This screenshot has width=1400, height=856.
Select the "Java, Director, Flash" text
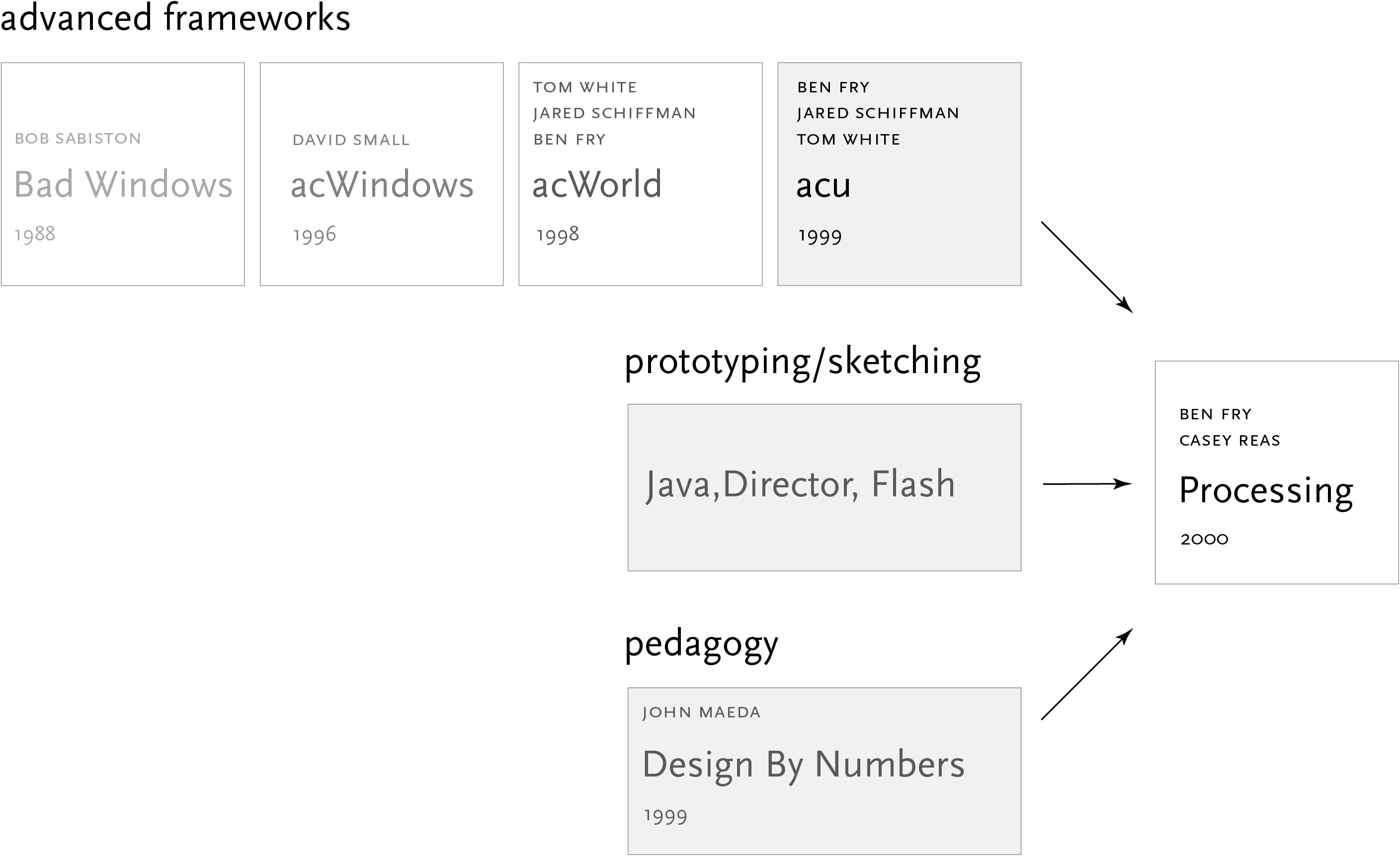point(800,486)
